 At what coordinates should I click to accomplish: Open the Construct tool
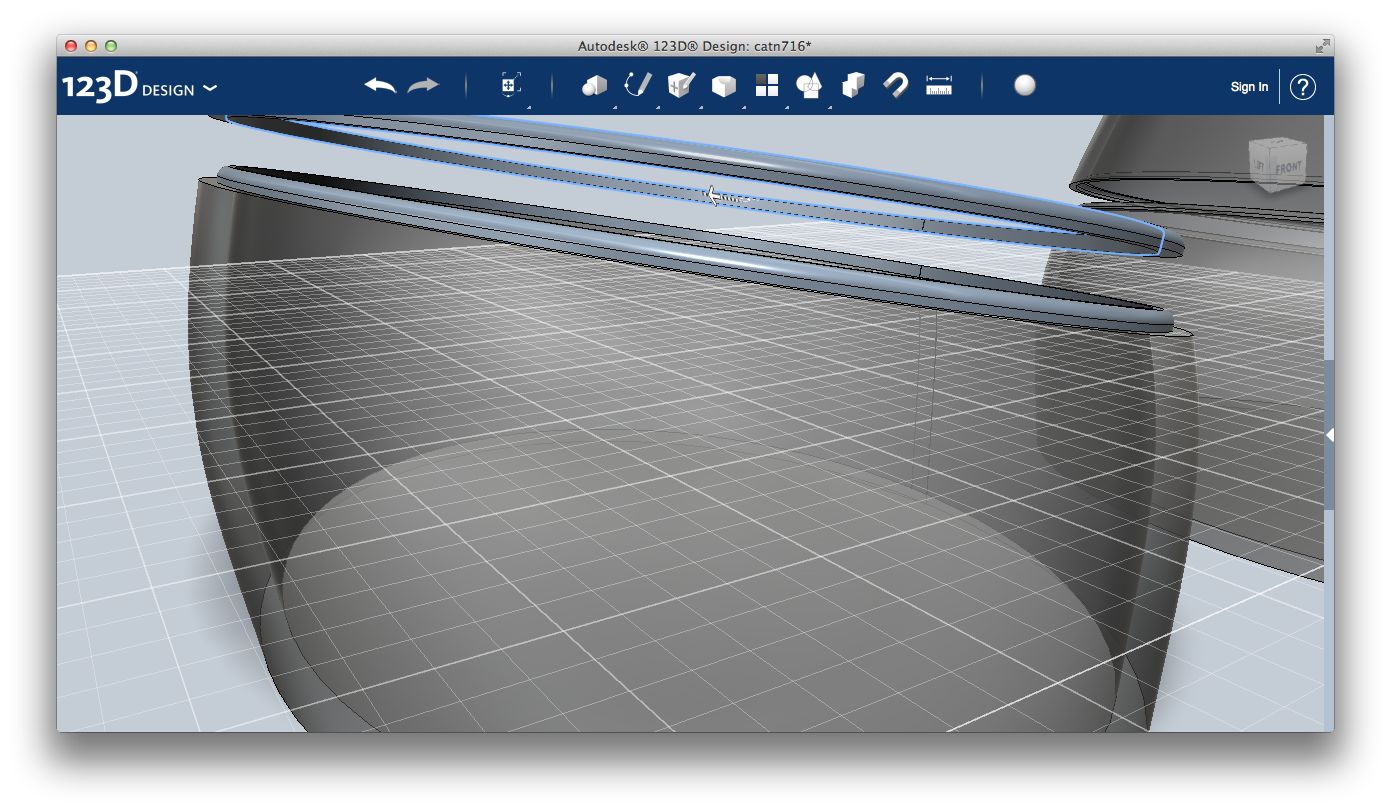[x=681, y=85]
